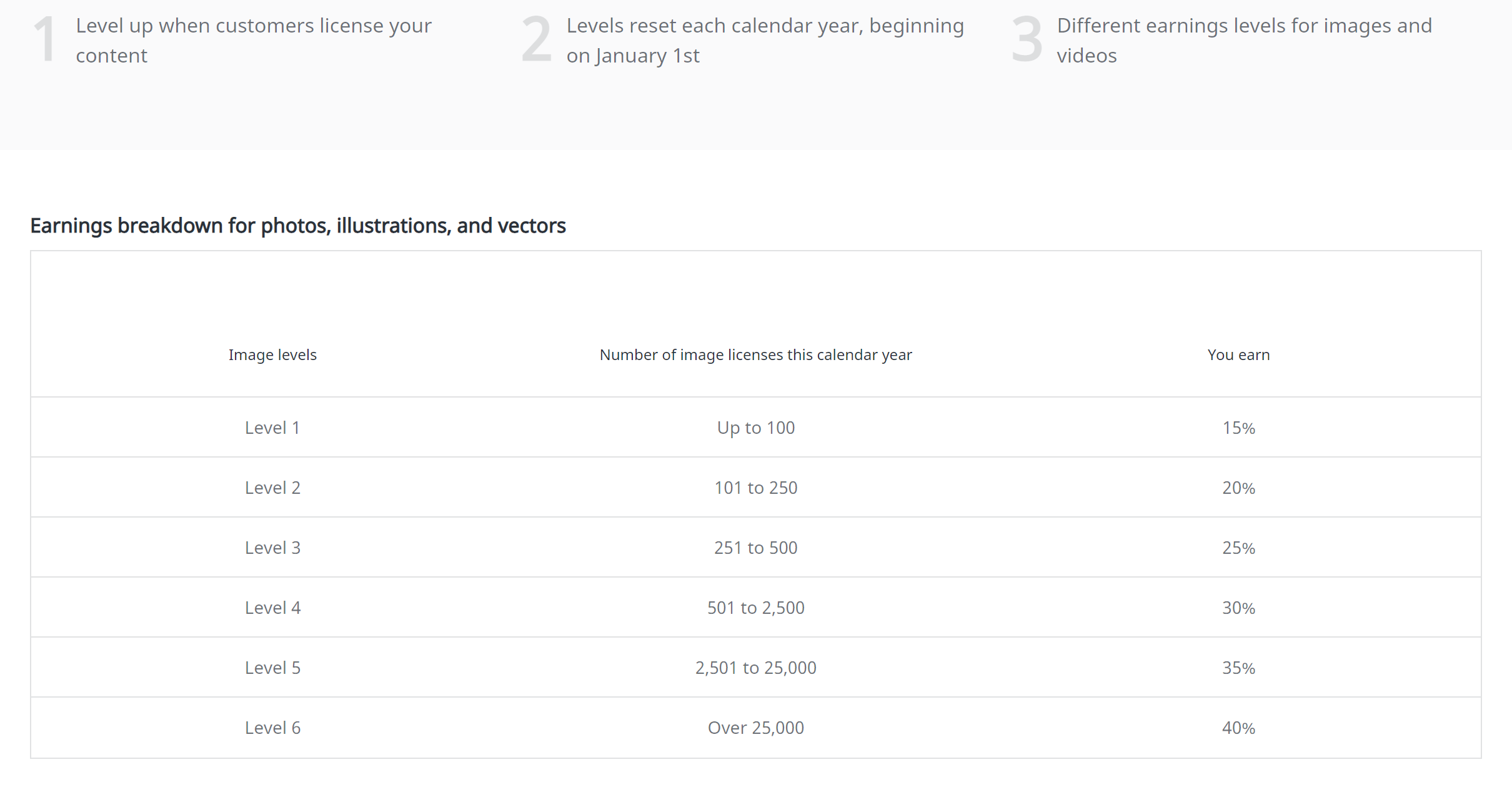Click the large number 2 step marker
Screen dimensions: 1512x812
click(x=536, y=40)
